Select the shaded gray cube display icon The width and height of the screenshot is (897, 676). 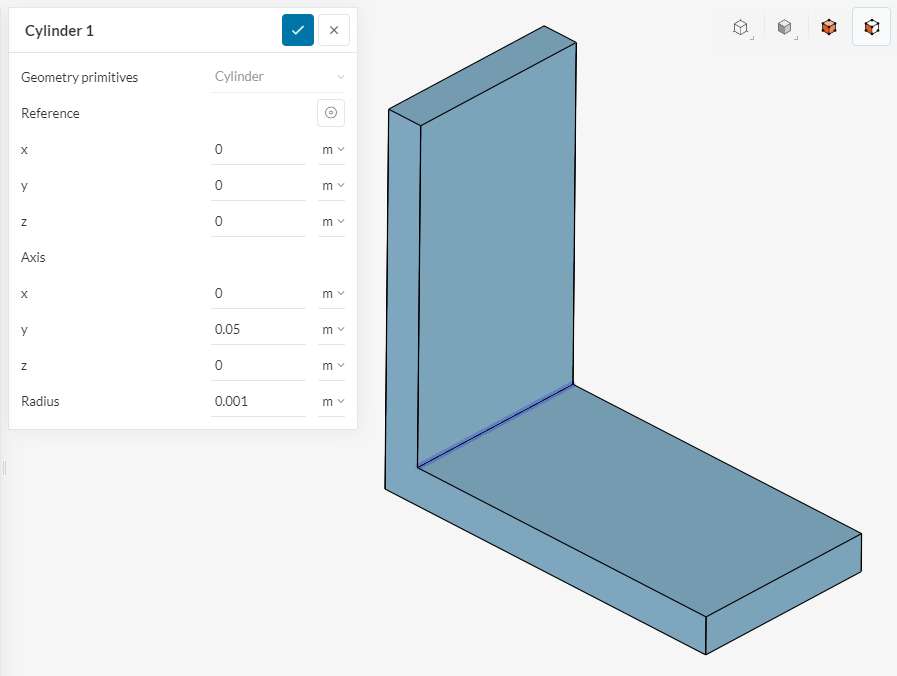pyautogui.click(x=785, y=27)
